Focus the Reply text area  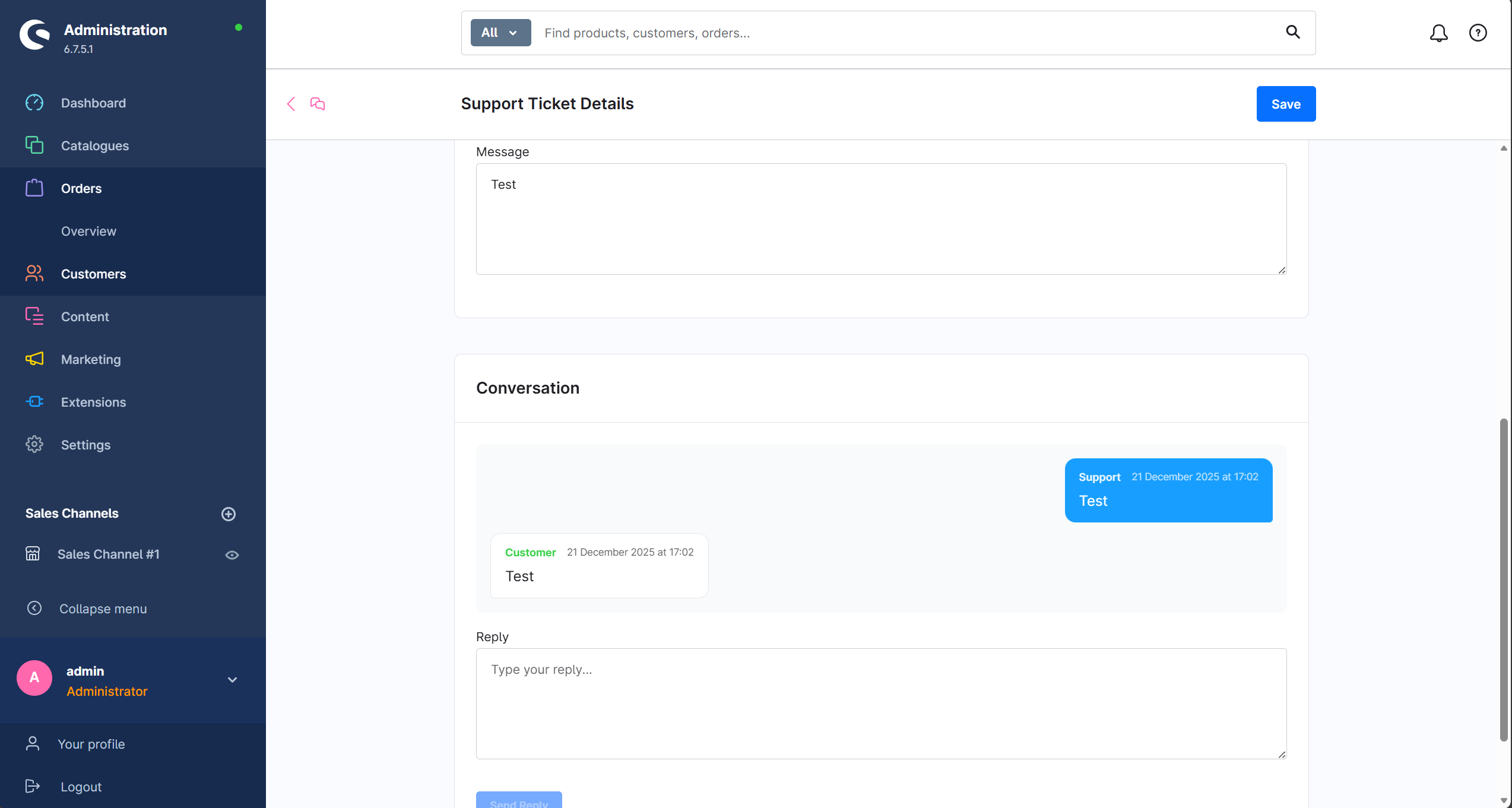click(x=882, y=704)
